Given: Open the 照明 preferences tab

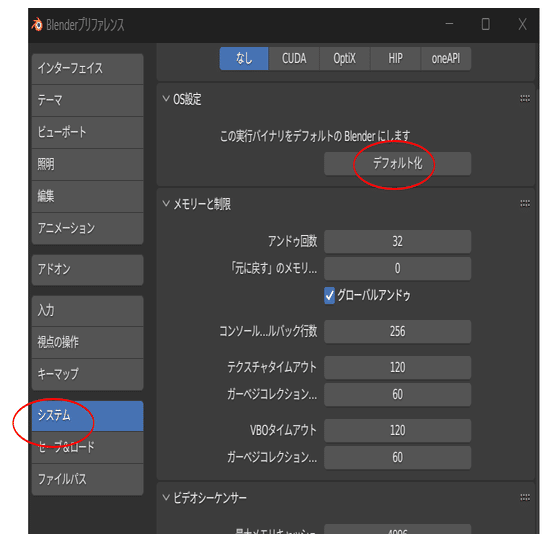Looking at the screenshot, I should [x=88, y=164].
